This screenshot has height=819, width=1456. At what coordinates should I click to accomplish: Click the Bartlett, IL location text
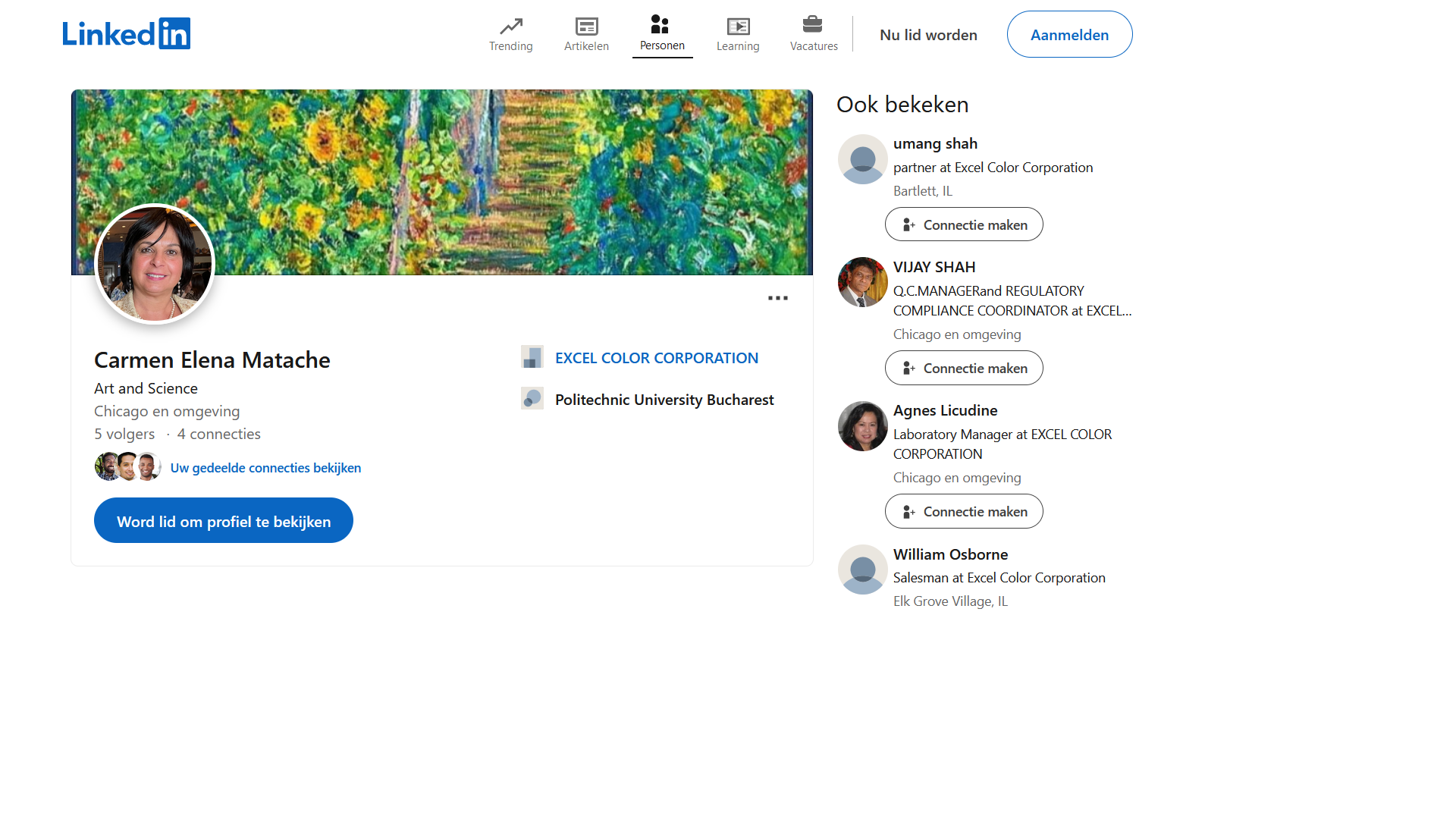[923, 191]
